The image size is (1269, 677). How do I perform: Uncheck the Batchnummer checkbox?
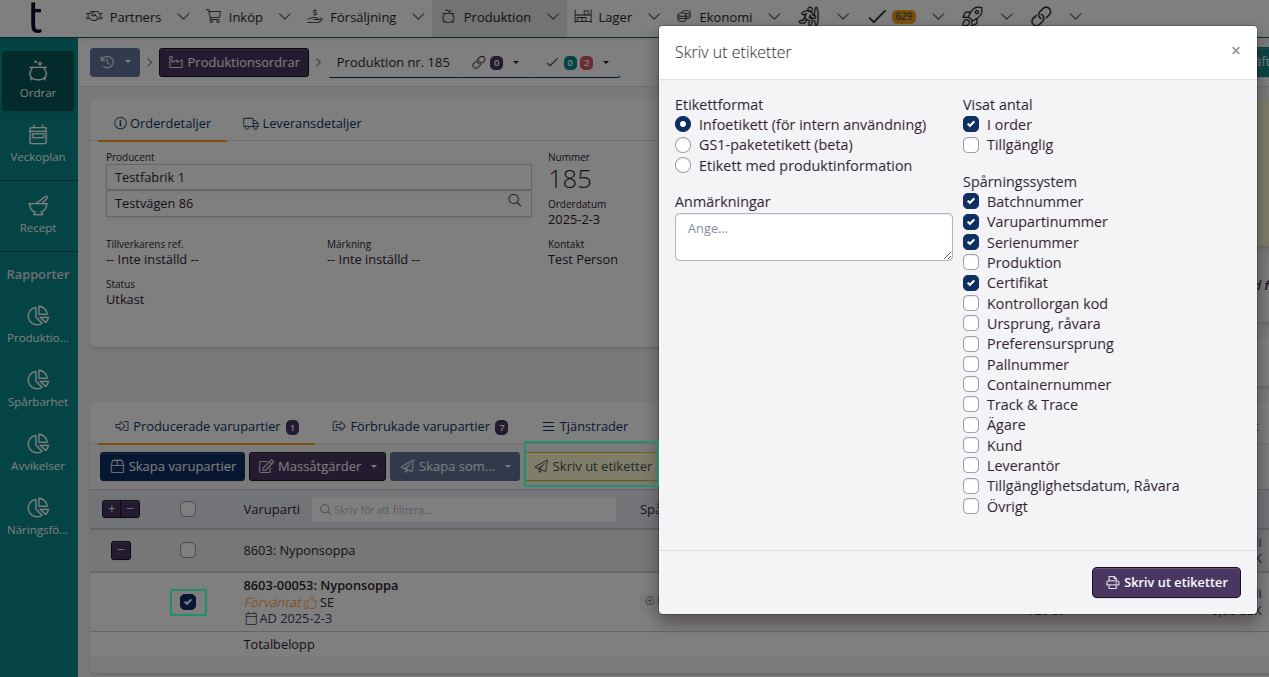(x=971, y=202)
